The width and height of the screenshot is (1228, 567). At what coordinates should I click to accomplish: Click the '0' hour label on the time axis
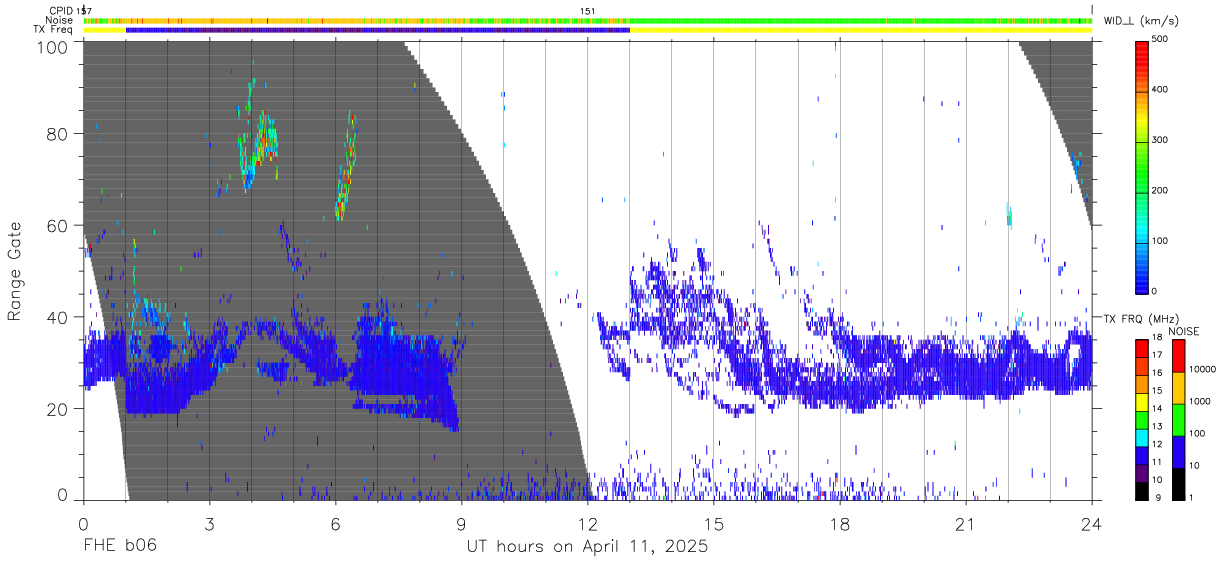(x=83, y=524)
